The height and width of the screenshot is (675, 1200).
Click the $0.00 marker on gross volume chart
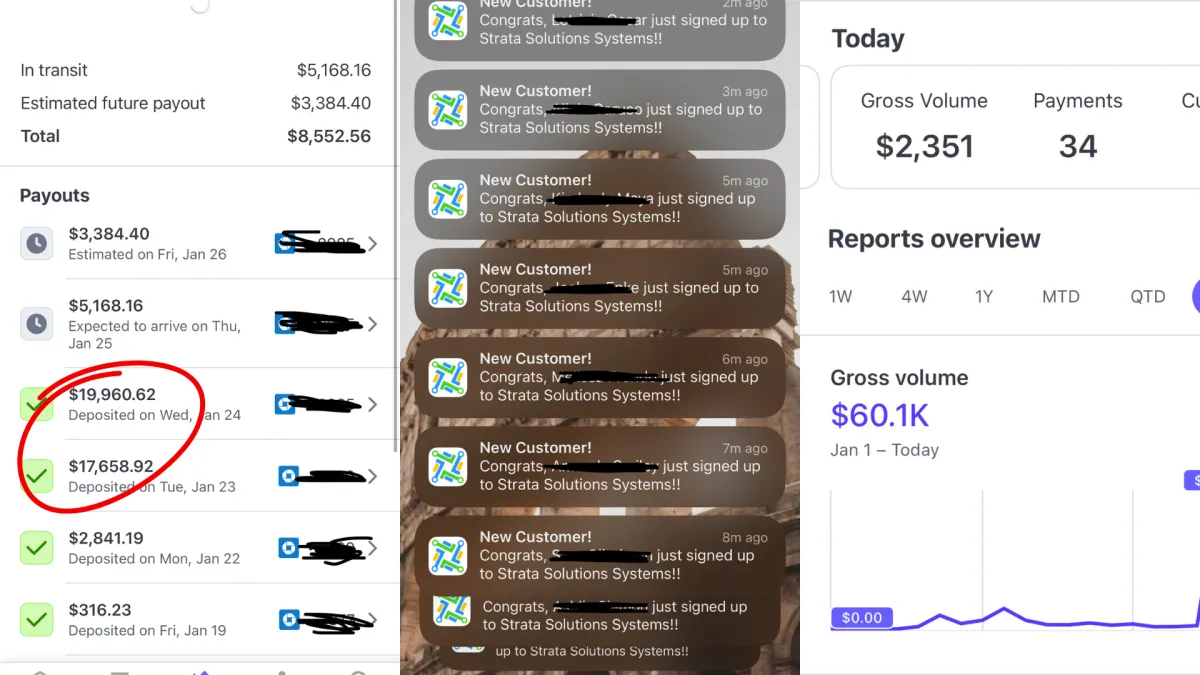[x=861, y=618]
